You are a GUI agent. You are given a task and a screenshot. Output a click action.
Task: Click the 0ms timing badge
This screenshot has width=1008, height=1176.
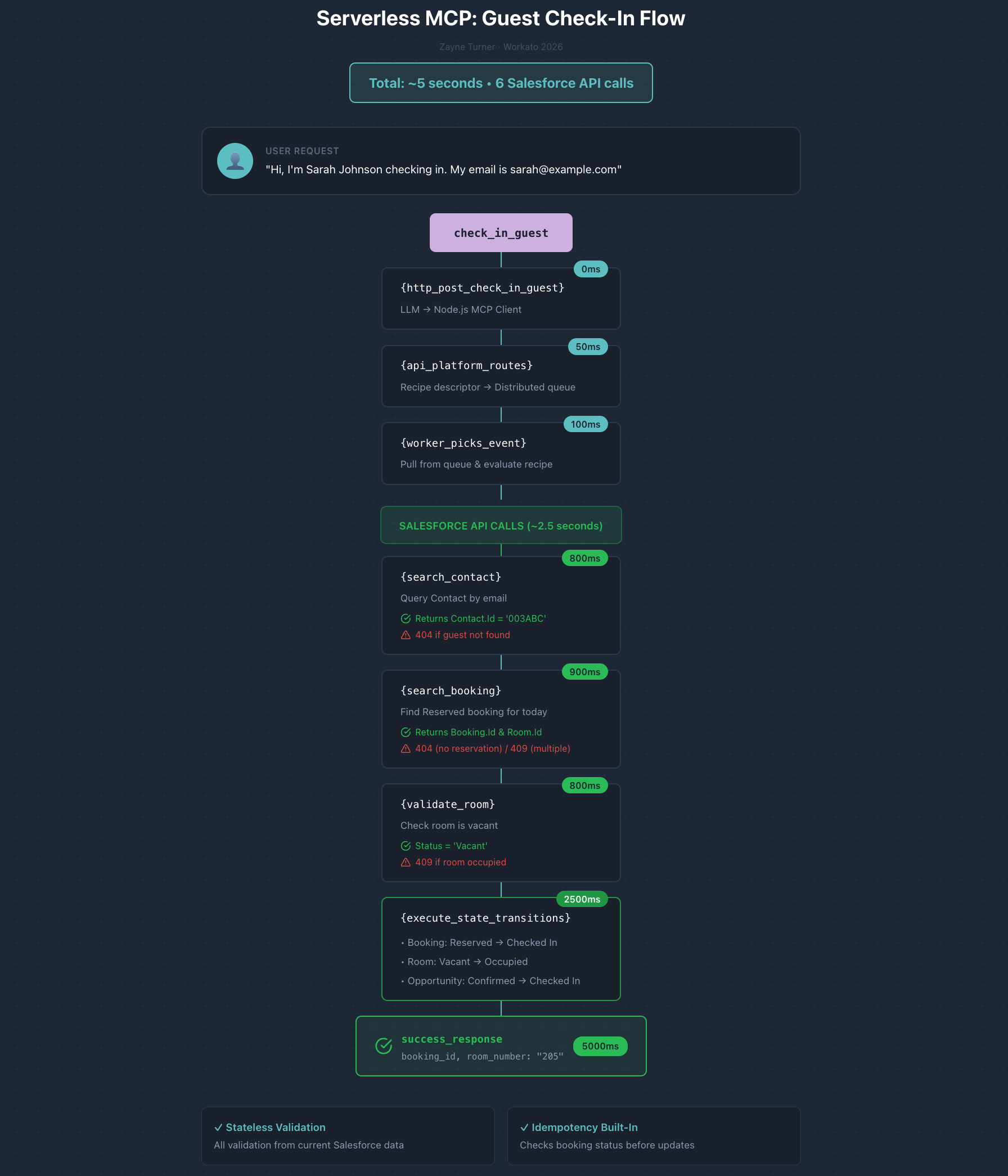pos(591,269)
